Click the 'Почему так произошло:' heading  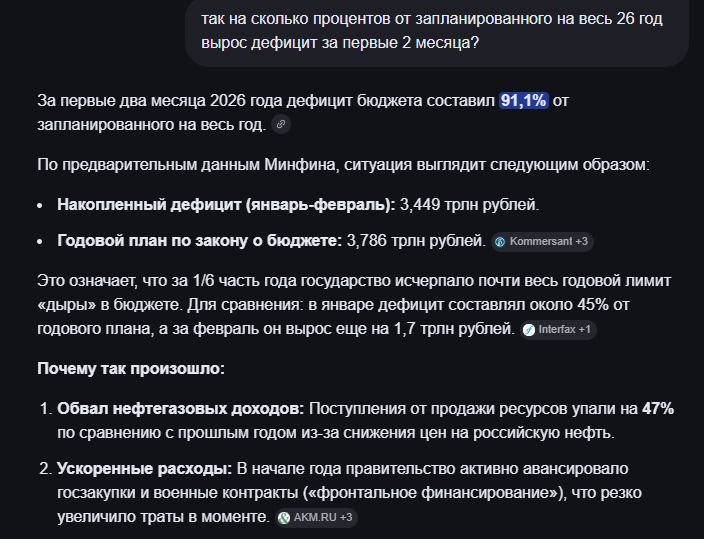coord(131,368)
